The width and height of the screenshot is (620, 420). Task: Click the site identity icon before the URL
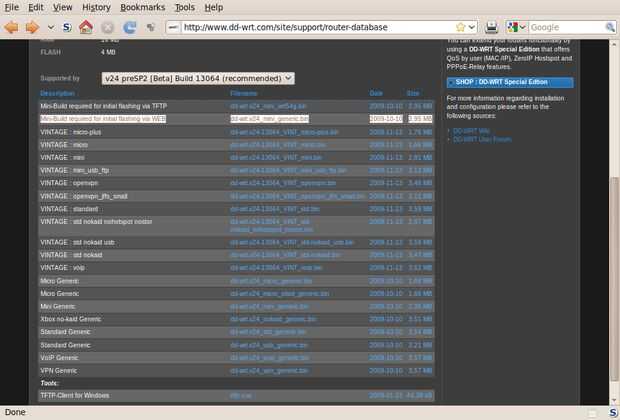(173, 27)
